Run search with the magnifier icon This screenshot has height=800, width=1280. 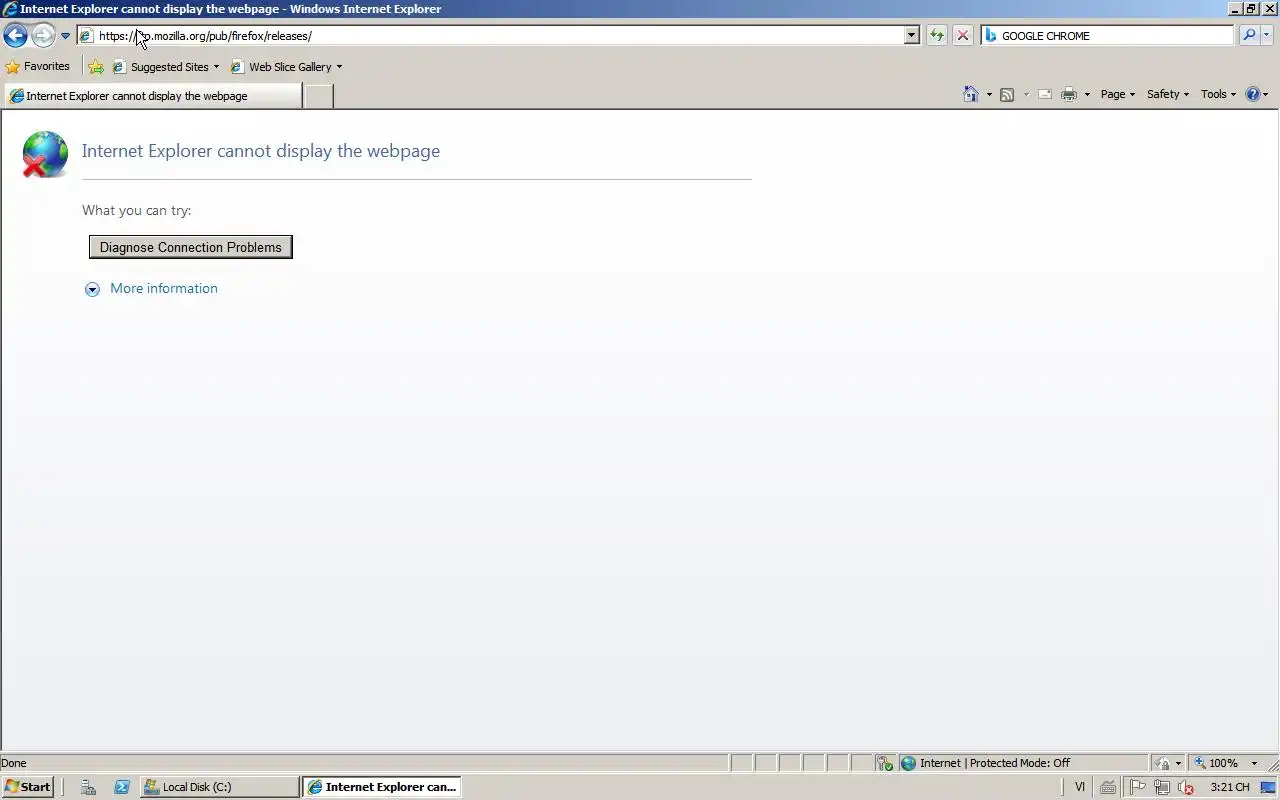tap(1248, 36)
